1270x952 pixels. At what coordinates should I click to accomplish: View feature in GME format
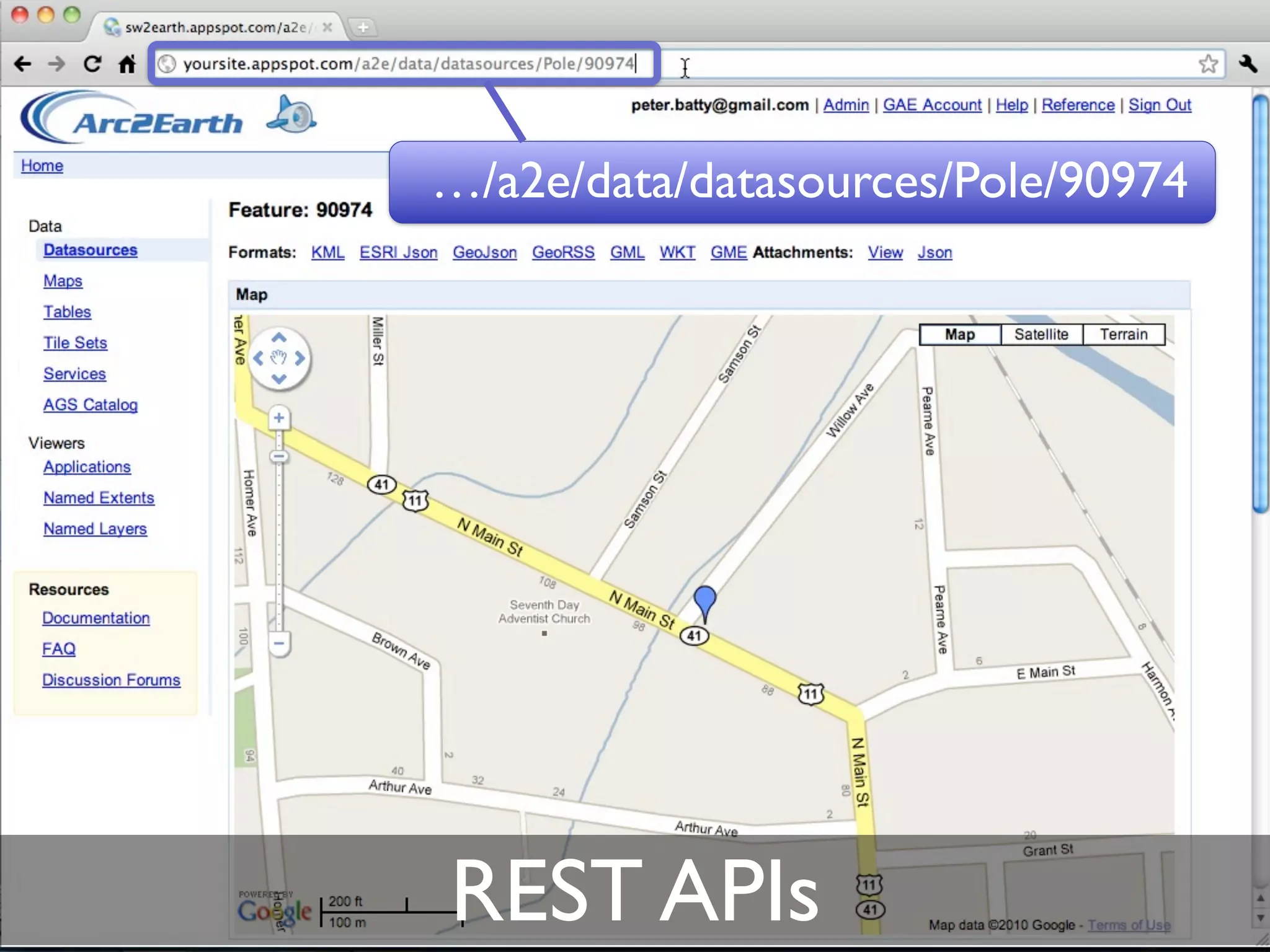point(729,253)
